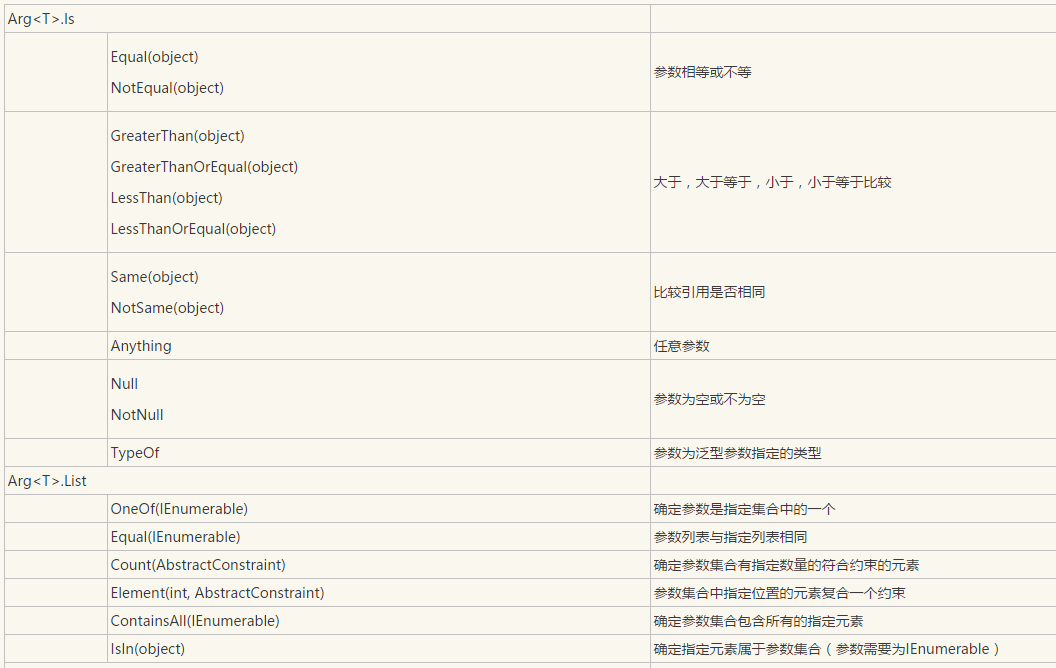Screen dimensions: 1056x668
Task: Click the LessThan(object) entry
Action: pyautogui.click(x=166, y=198)
